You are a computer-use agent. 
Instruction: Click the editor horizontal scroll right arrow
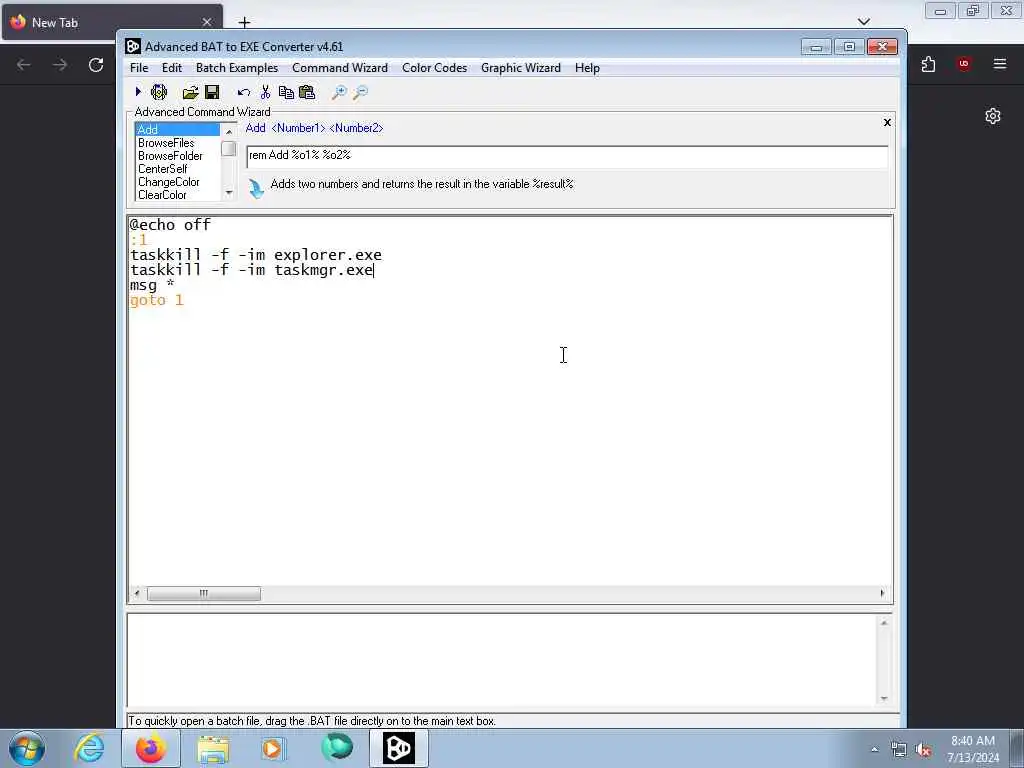pos(882,593)
